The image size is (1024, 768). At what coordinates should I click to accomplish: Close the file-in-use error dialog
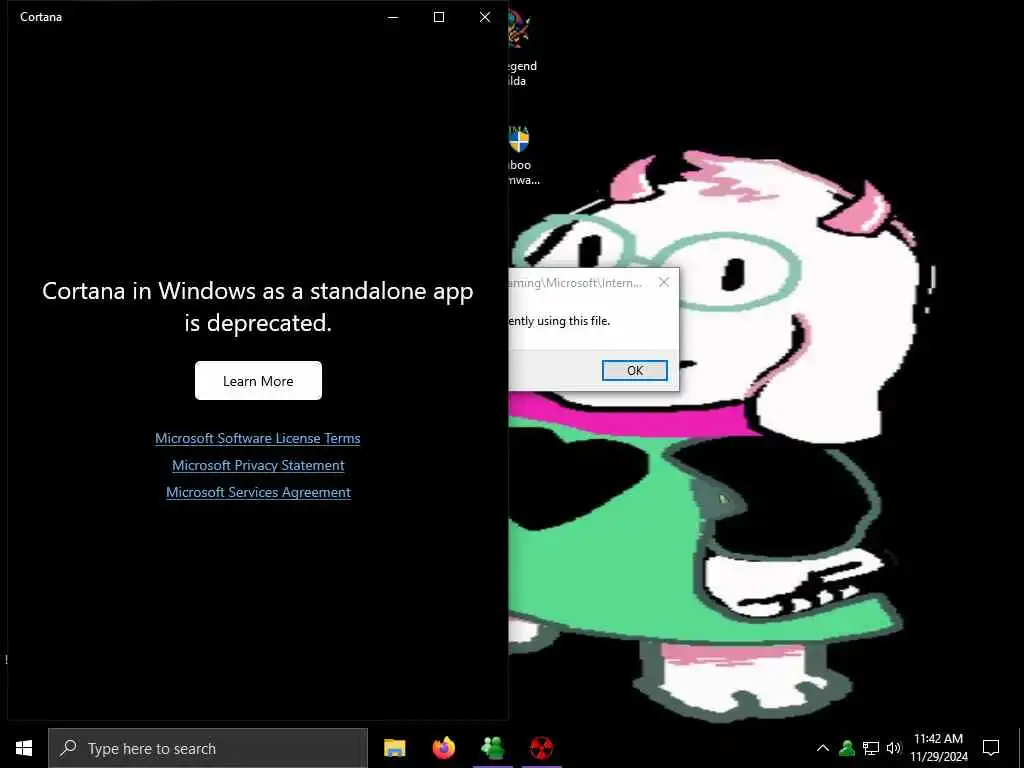[x=664, y=282]
